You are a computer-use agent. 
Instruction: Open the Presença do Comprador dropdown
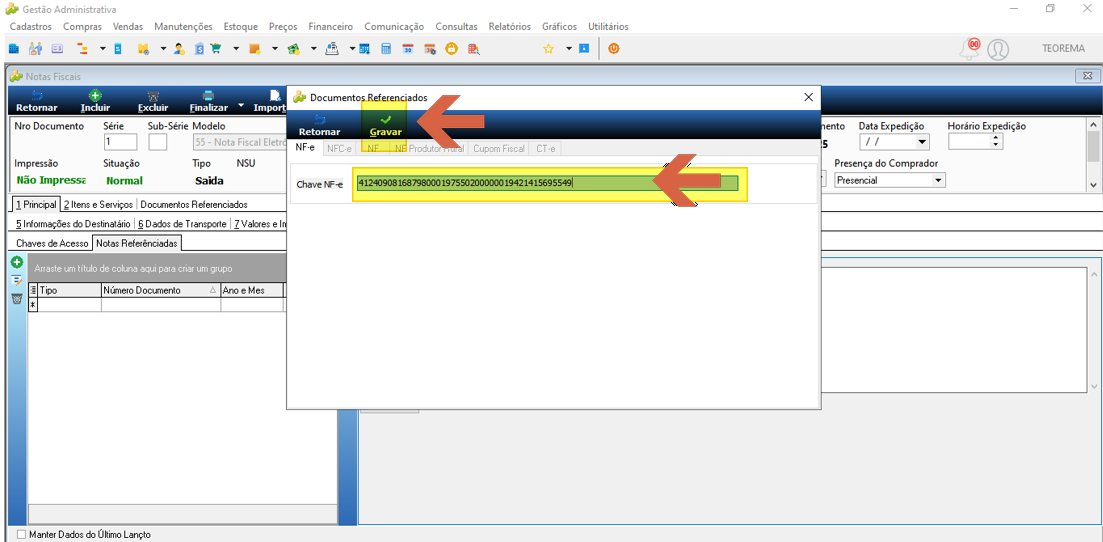[x=938, y=180]
